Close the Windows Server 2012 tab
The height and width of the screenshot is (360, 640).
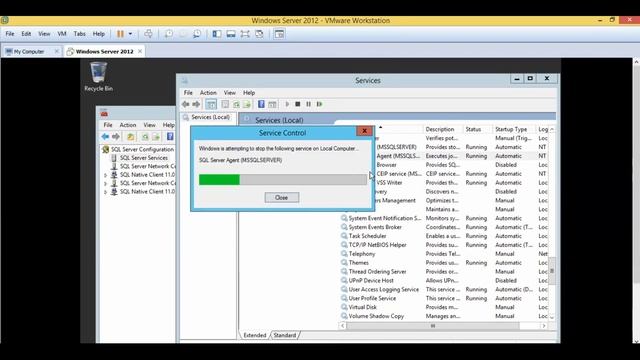click(x=140, y=51)
